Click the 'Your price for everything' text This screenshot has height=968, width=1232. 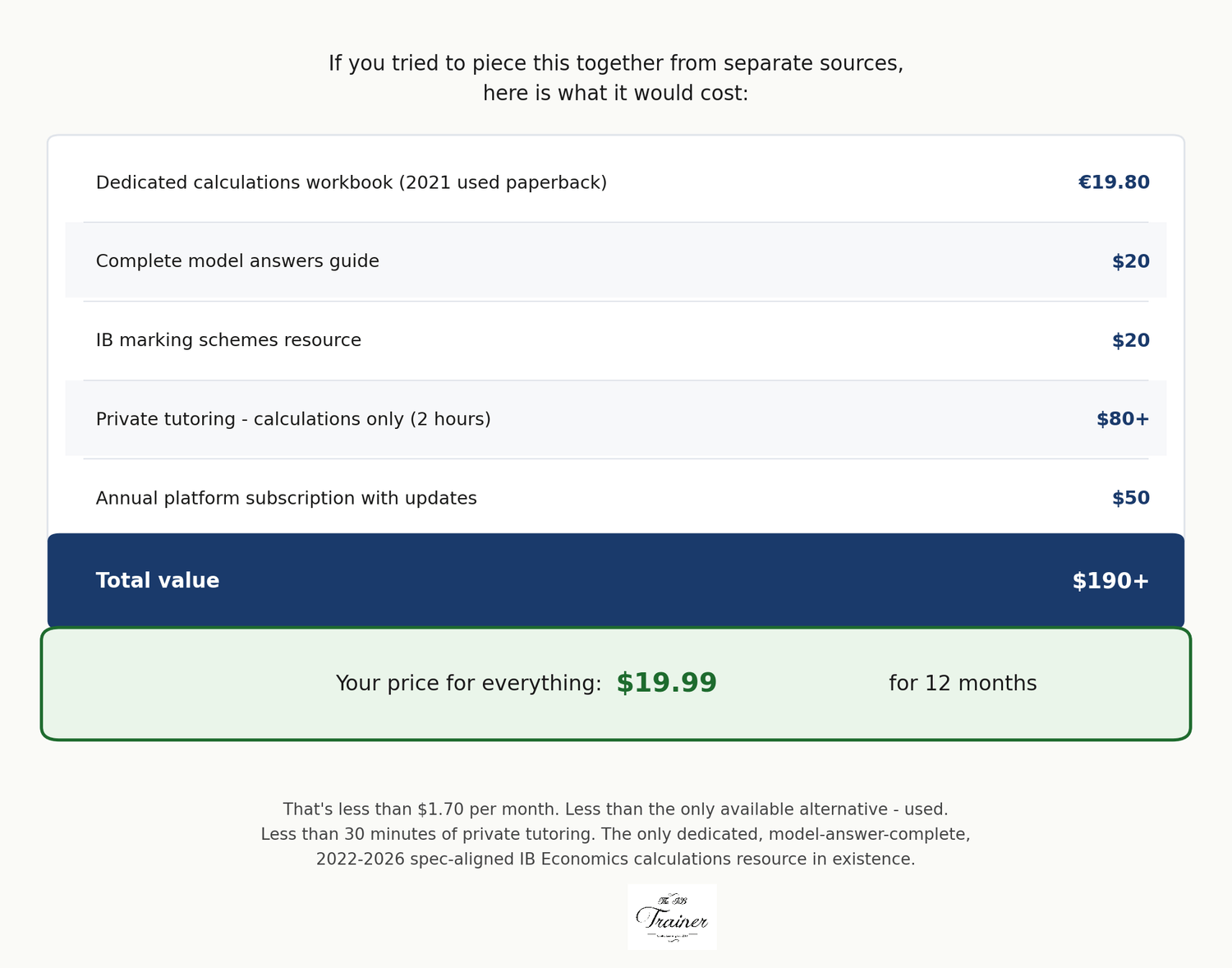click(x=468, y=684)
